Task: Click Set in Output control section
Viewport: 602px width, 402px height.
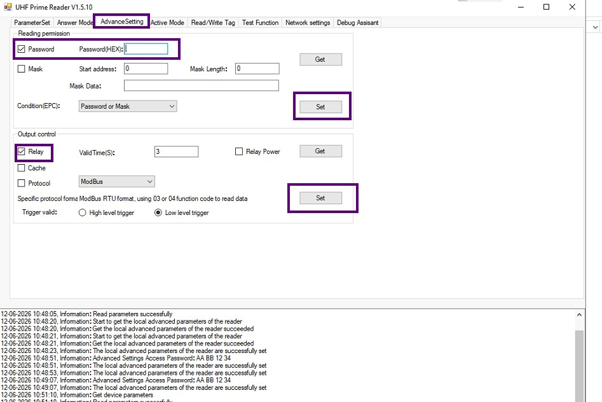Action: pyautogui.click(x=321, y=198)
